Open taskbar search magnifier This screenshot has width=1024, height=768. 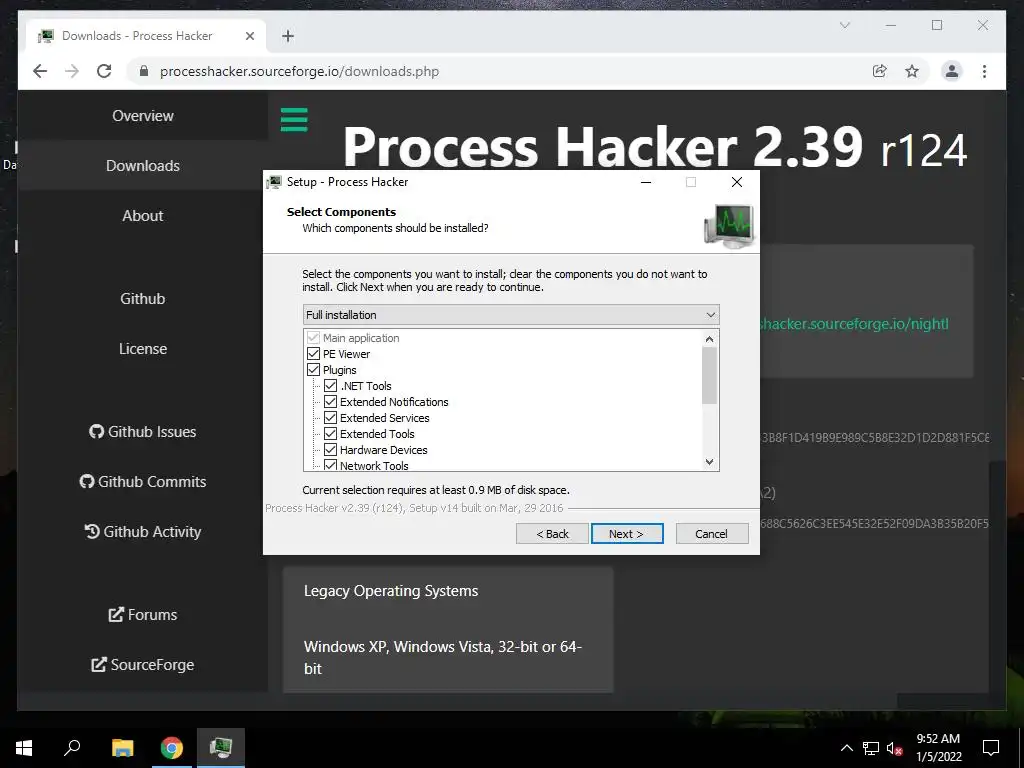point(72,748)
